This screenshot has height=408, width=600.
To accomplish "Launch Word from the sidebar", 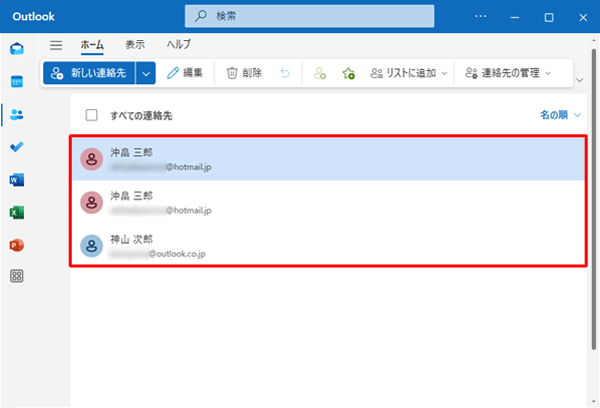I will click(x=17, y=180).
